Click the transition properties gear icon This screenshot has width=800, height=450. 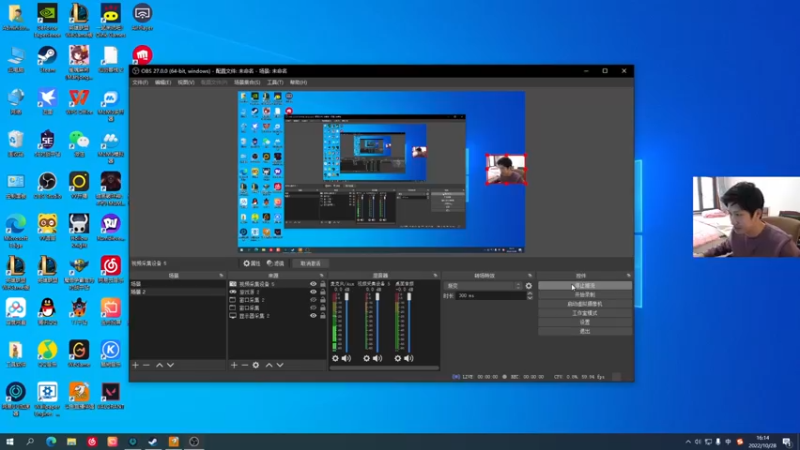529,286
